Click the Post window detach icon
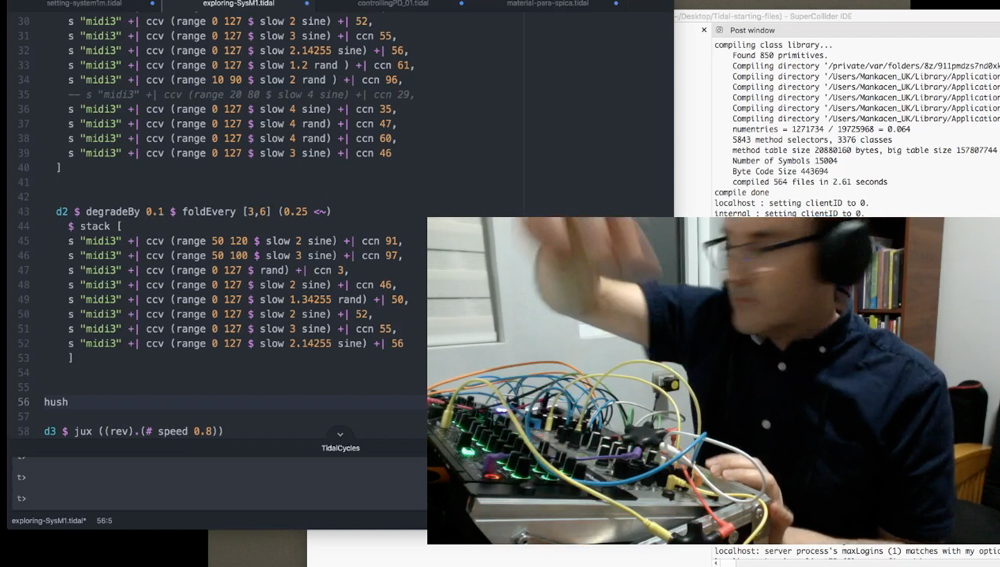The height and width of the screenshot is (567, 1000). coord(720,30)
